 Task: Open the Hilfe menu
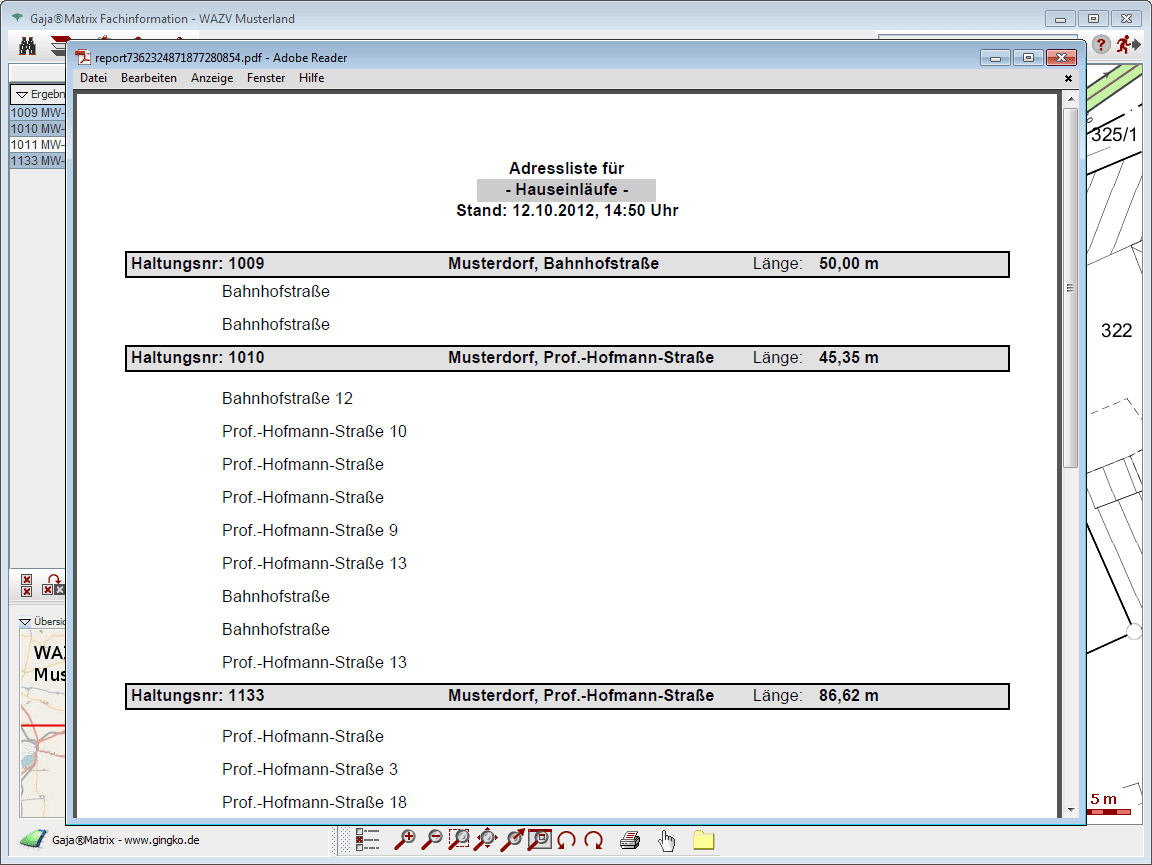311,78
